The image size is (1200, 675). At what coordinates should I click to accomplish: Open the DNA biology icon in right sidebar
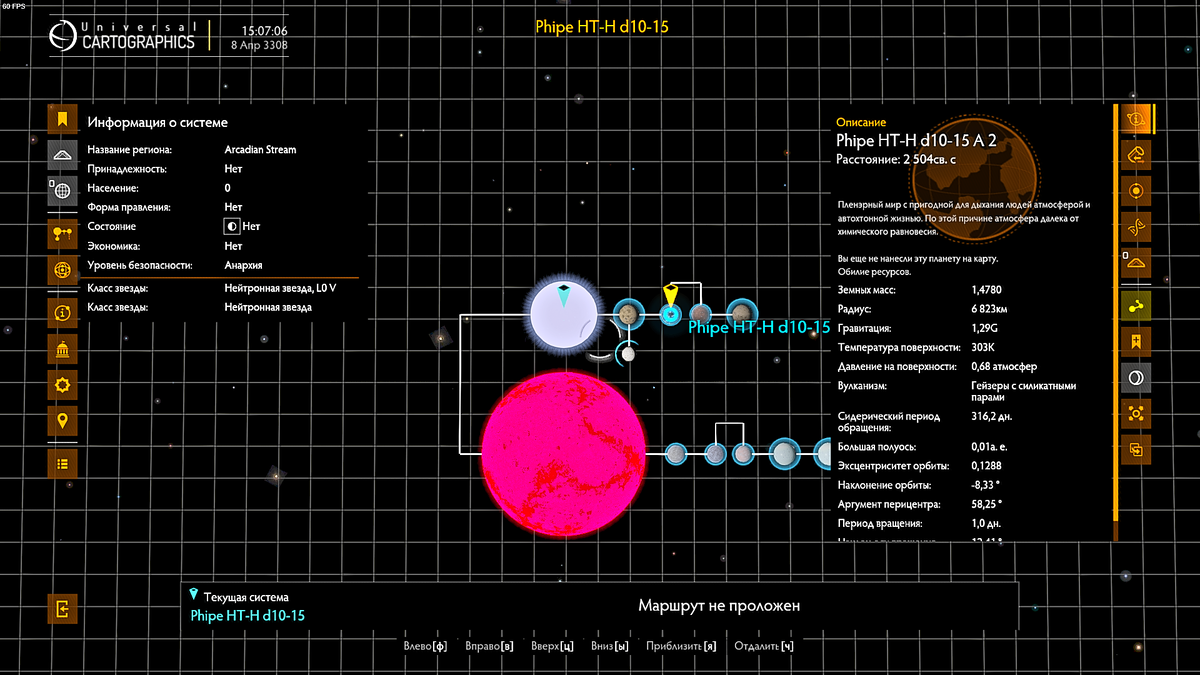coord(1136,226)
